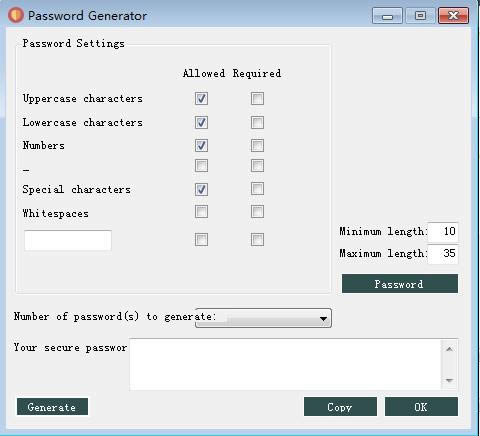Uncheck Allowed for Numbers
The height and width of the screenshot is (436, 480).
[x=201, y=146]
